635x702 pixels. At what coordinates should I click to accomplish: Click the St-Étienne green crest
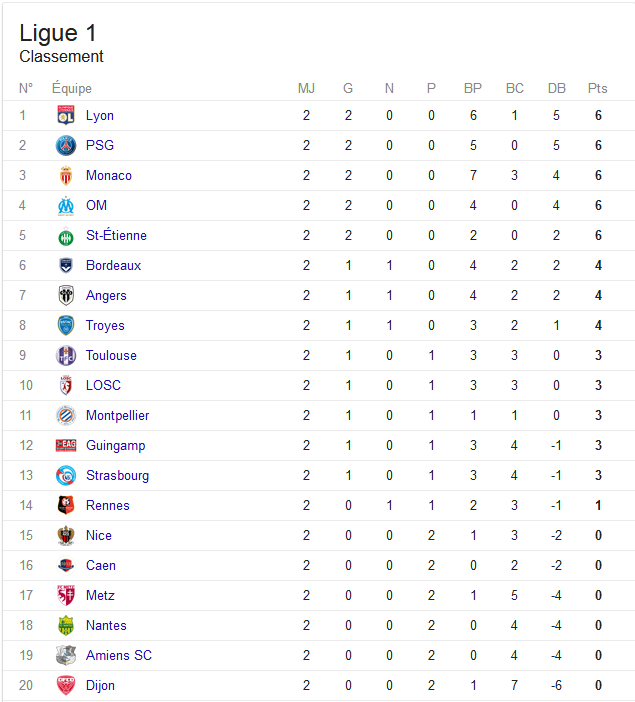[66, 236]
